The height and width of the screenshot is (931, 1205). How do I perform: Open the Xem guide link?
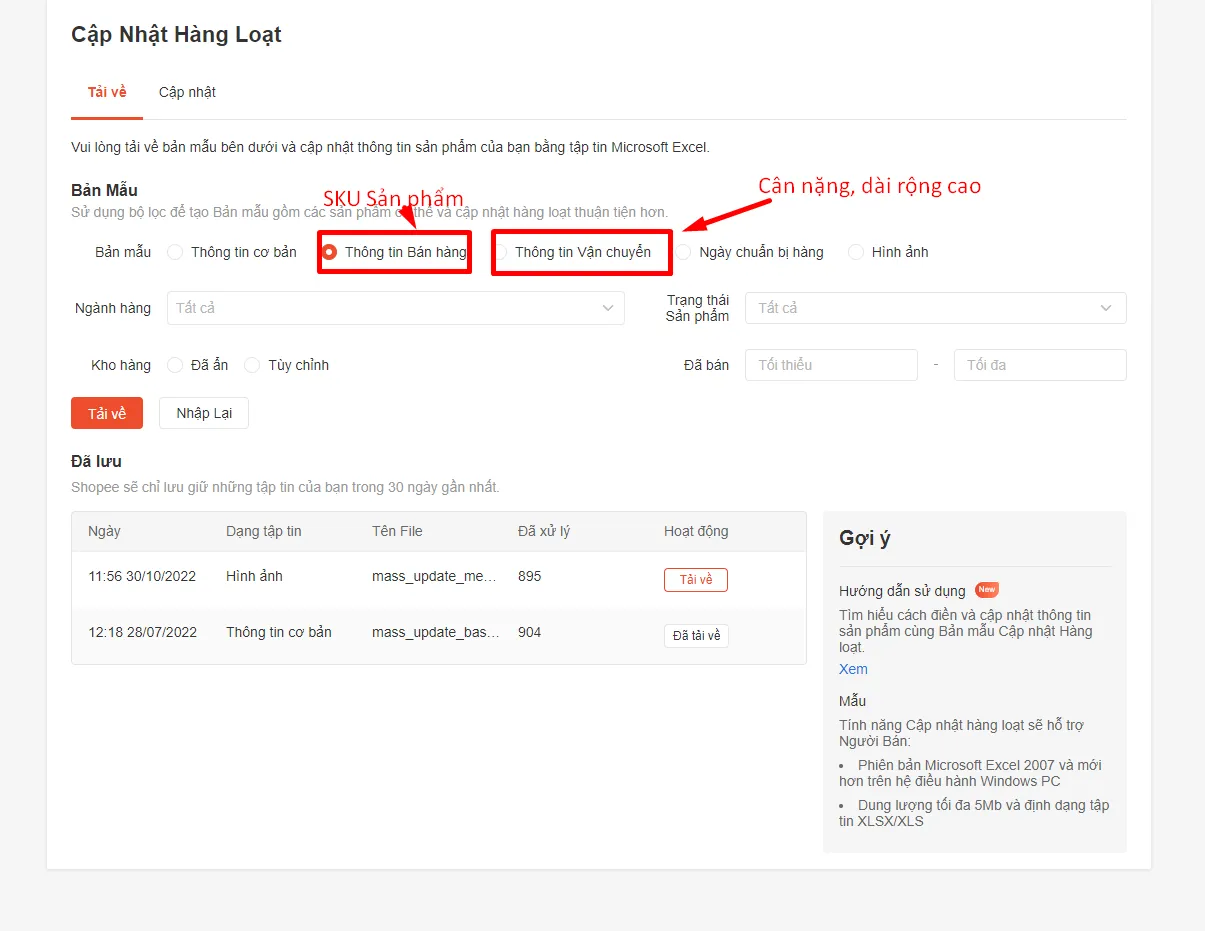(x=853, y=669)
